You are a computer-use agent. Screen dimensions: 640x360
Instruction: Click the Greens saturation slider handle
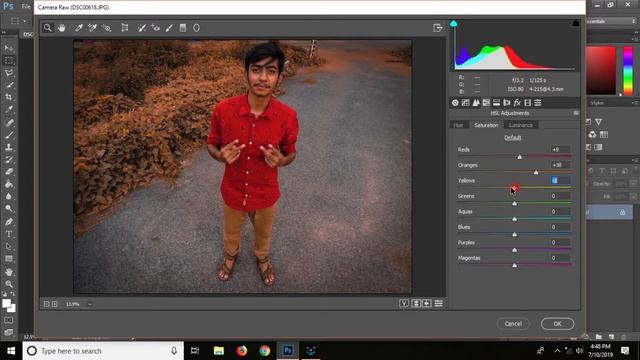coord(514,203)
